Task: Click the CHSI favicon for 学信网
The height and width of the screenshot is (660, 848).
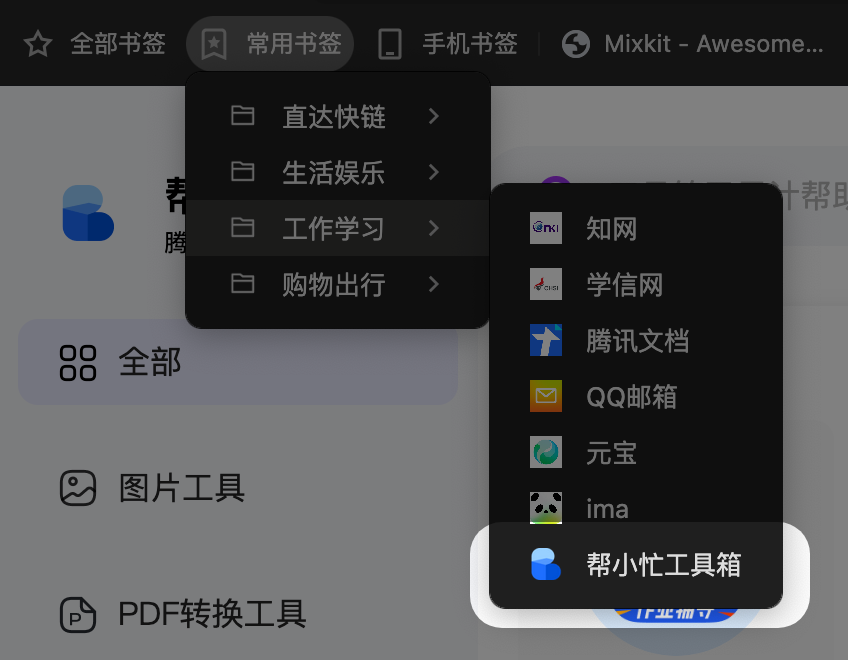Action: pyautogui.click(x=546, y=284)
